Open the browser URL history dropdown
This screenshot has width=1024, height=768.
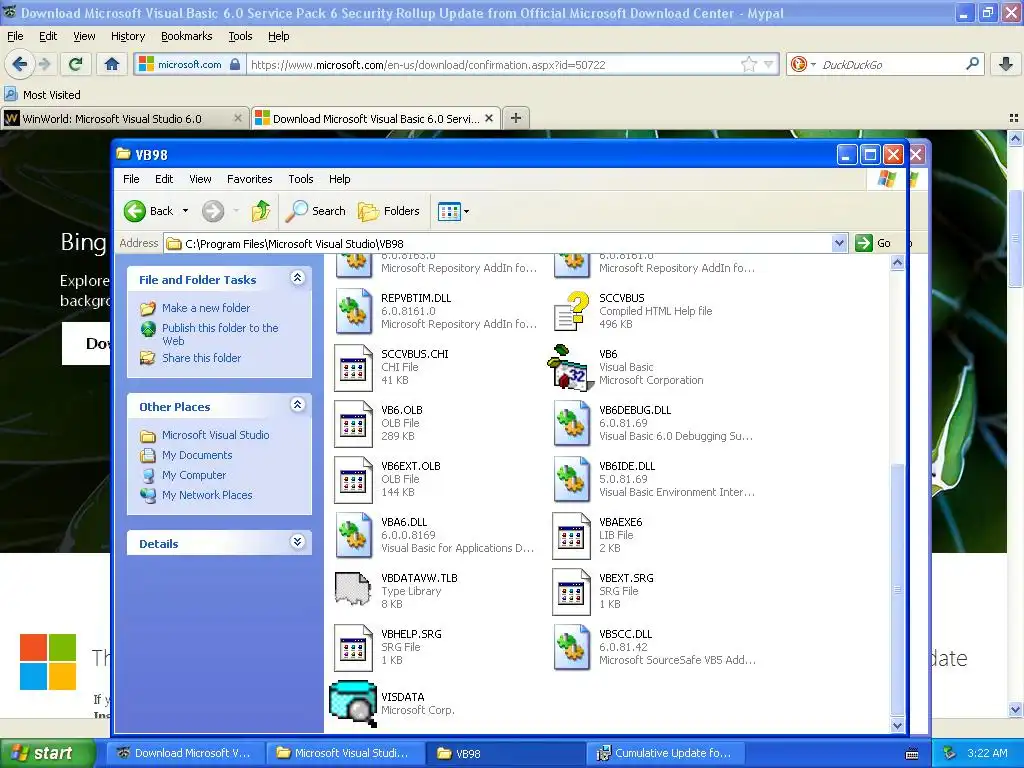[x=769, y=64]
